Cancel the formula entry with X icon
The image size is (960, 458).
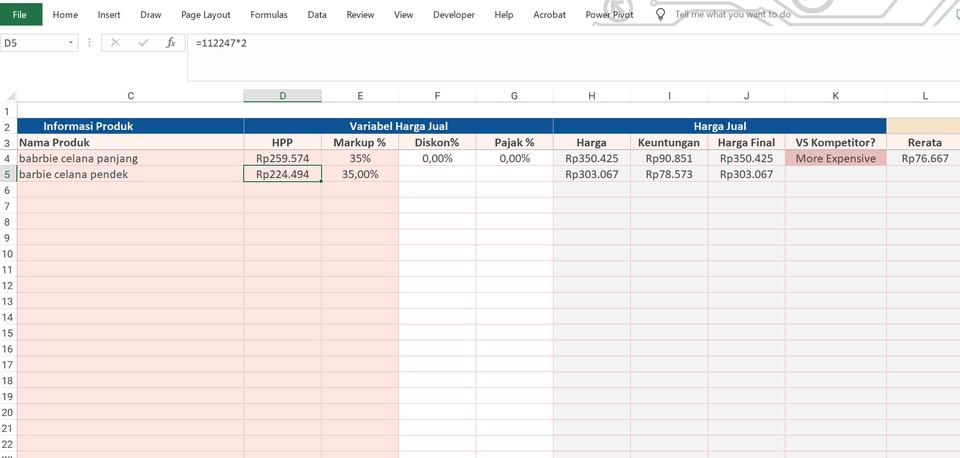[115, 43]
